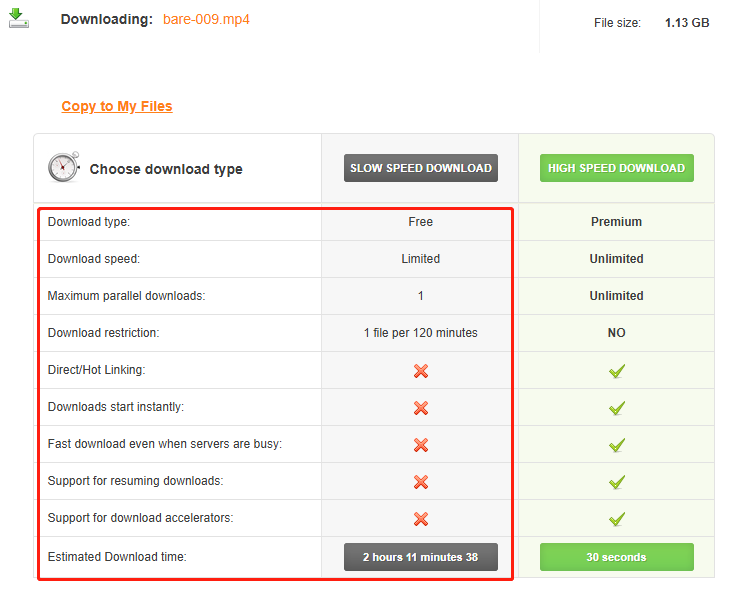This screenshot has height=592, width=731.
Task: Click the bare-009.mp4 file name
Action: pyautogui.click(x=206, y=19)
